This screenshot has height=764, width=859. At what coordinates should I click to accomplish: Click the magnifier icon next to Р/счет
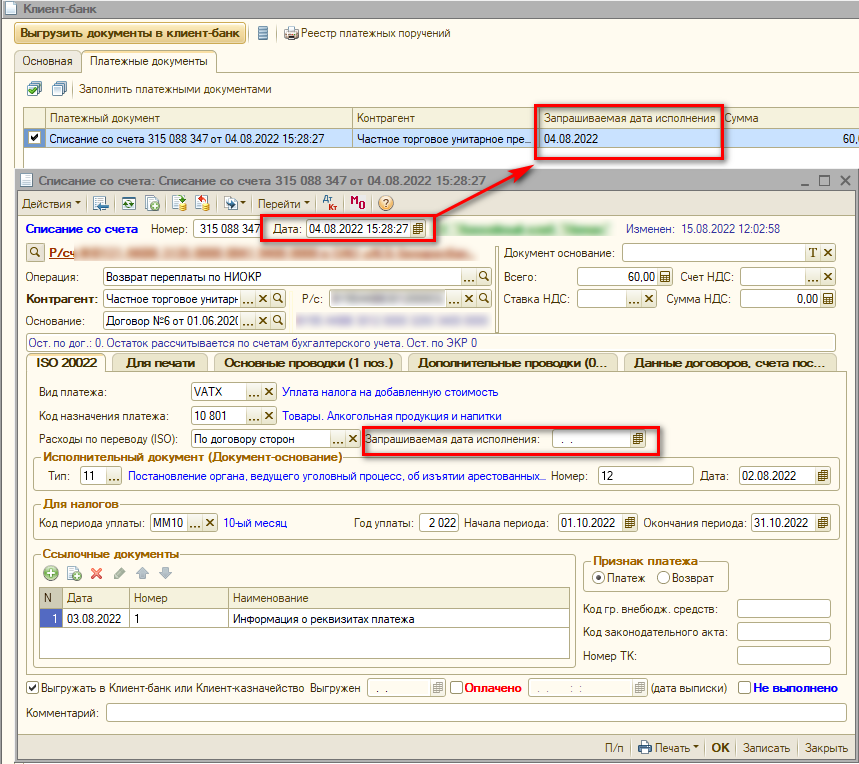(33, 253)
